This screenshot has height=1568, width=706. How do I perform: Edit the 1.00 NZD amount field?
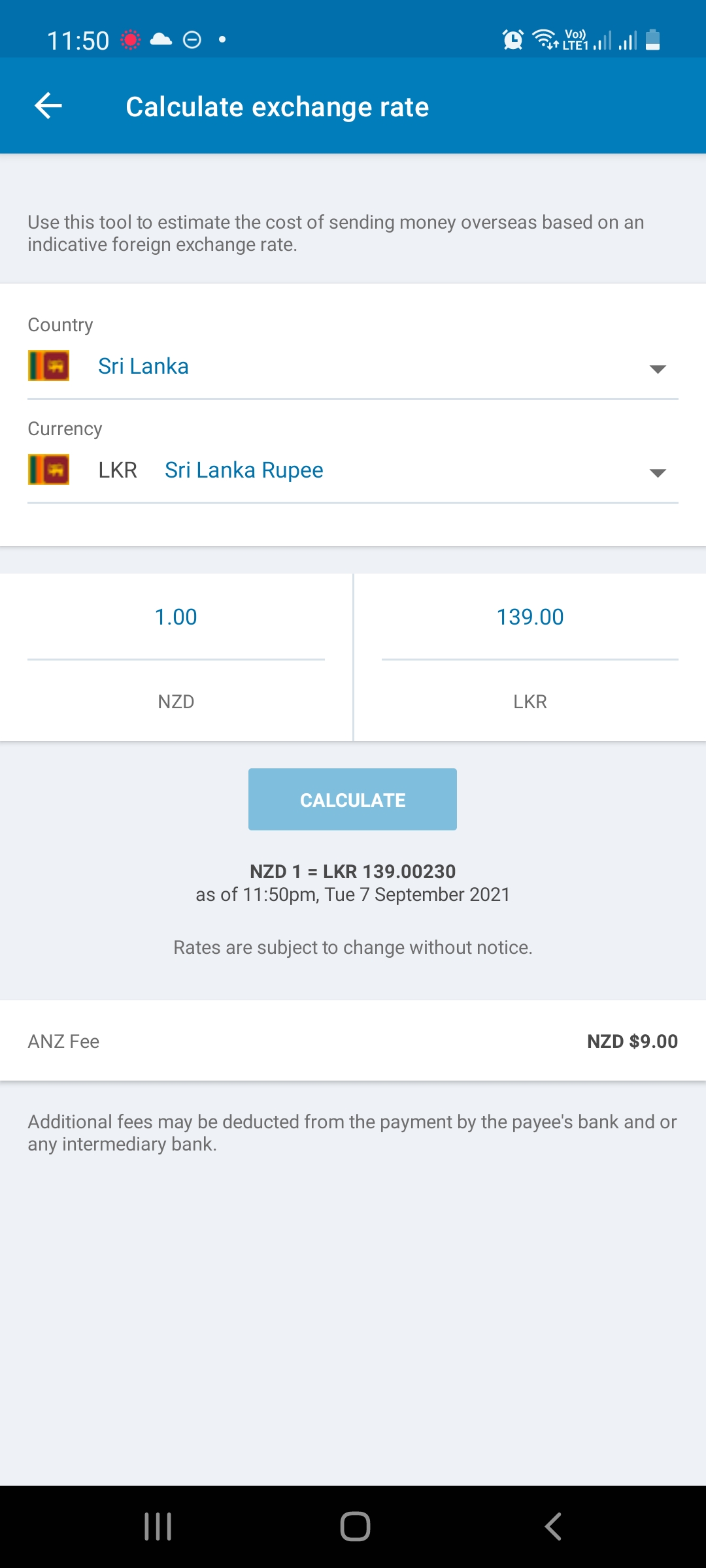(176, 617)
